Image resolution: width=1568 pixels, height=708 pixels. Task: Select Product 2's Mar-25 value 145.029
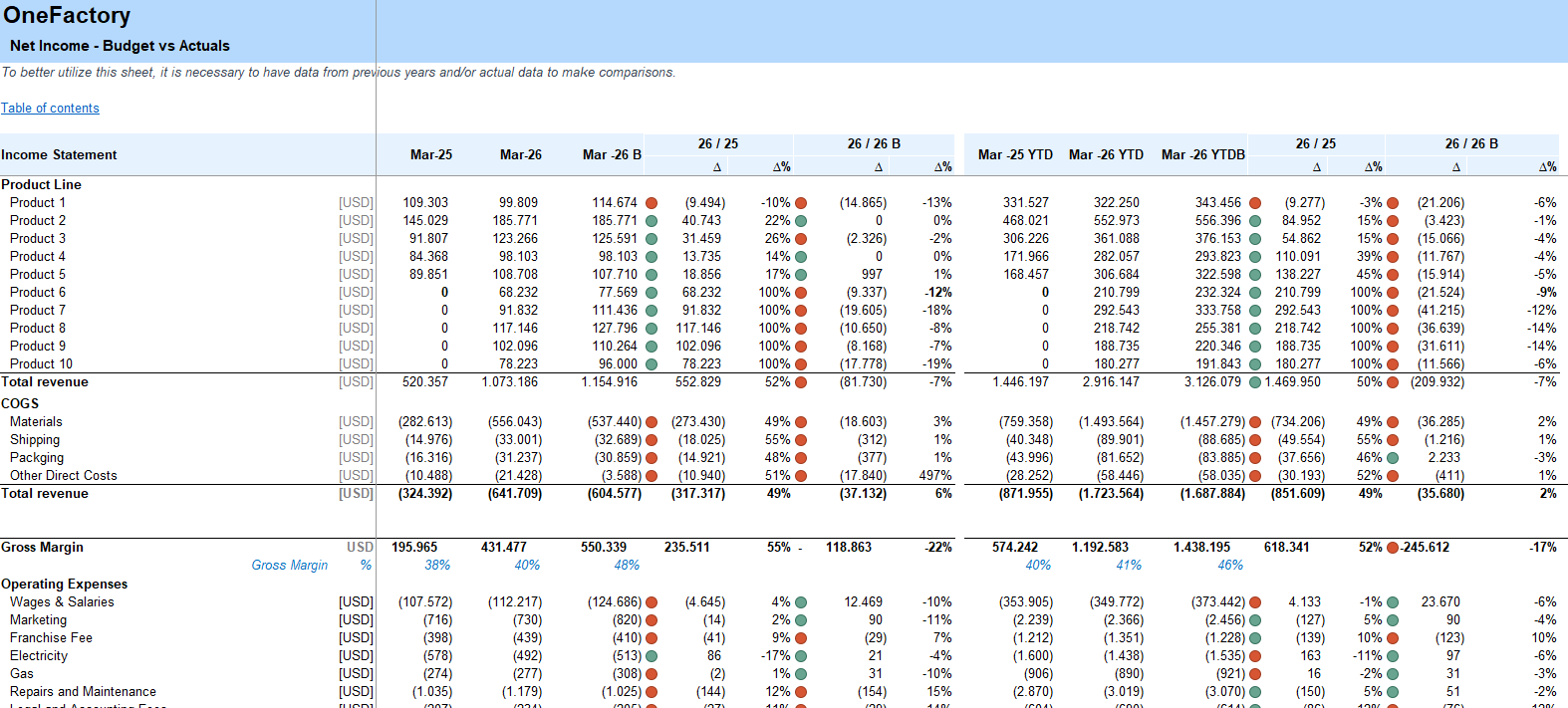click(425, 221)
